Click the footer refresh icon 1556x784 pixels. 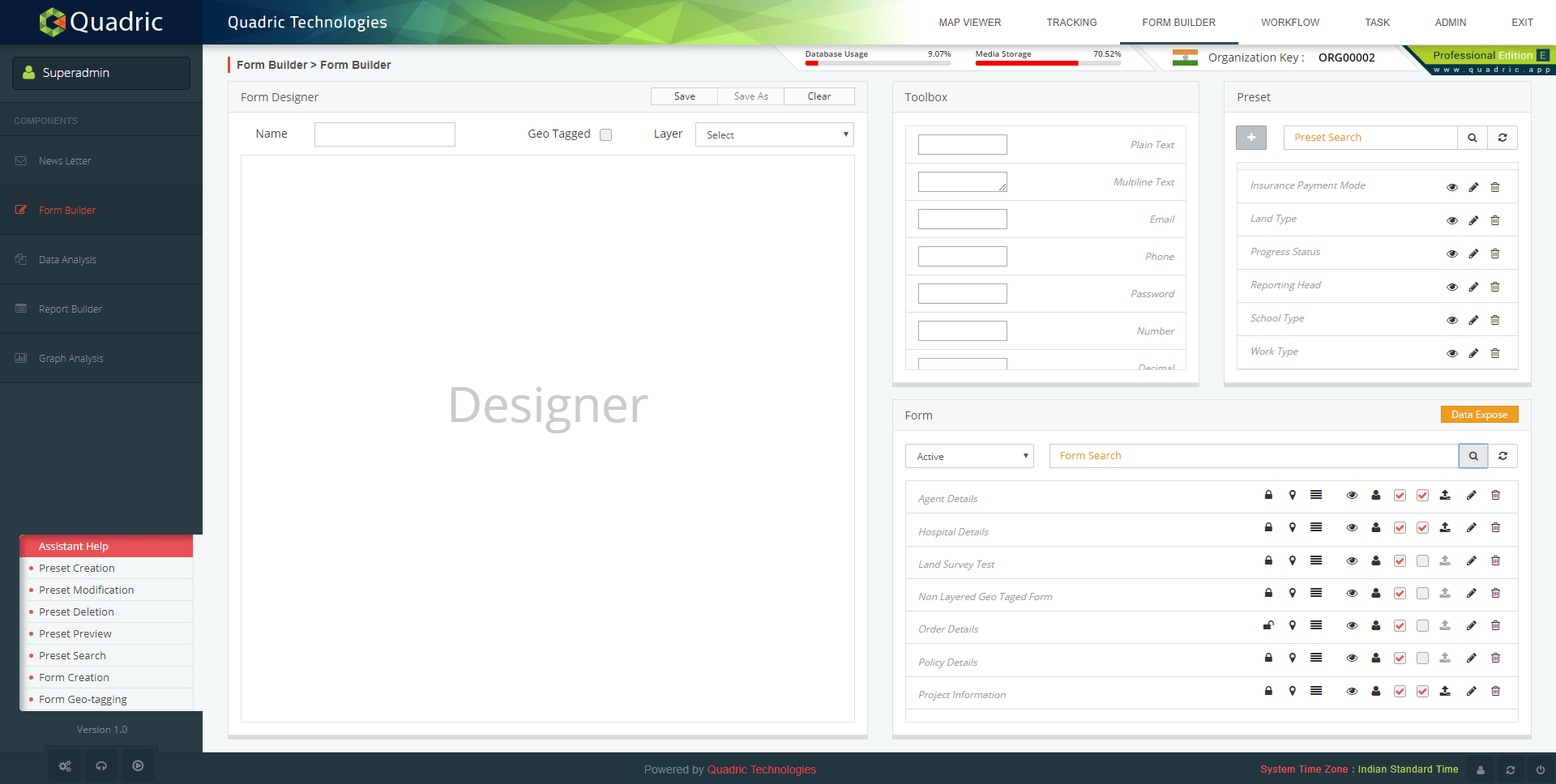[x=1510, y=770]
